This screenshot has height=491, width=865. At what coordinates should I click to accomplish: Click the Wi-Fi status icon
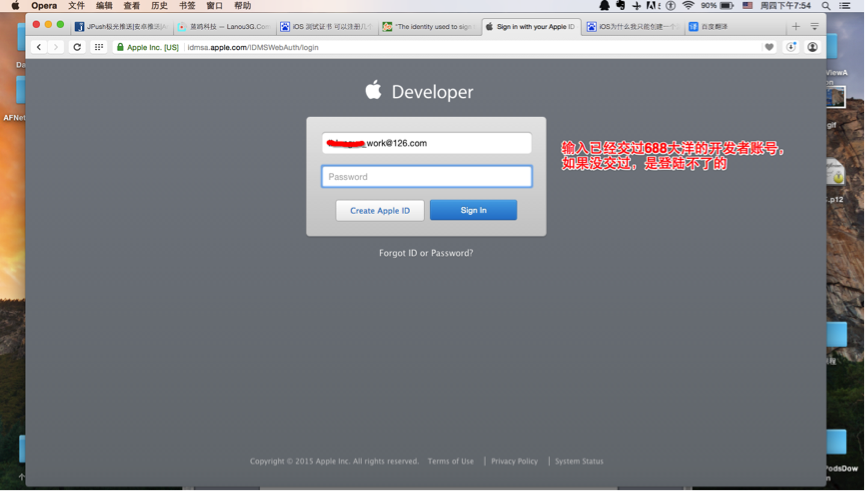(688, 6)
